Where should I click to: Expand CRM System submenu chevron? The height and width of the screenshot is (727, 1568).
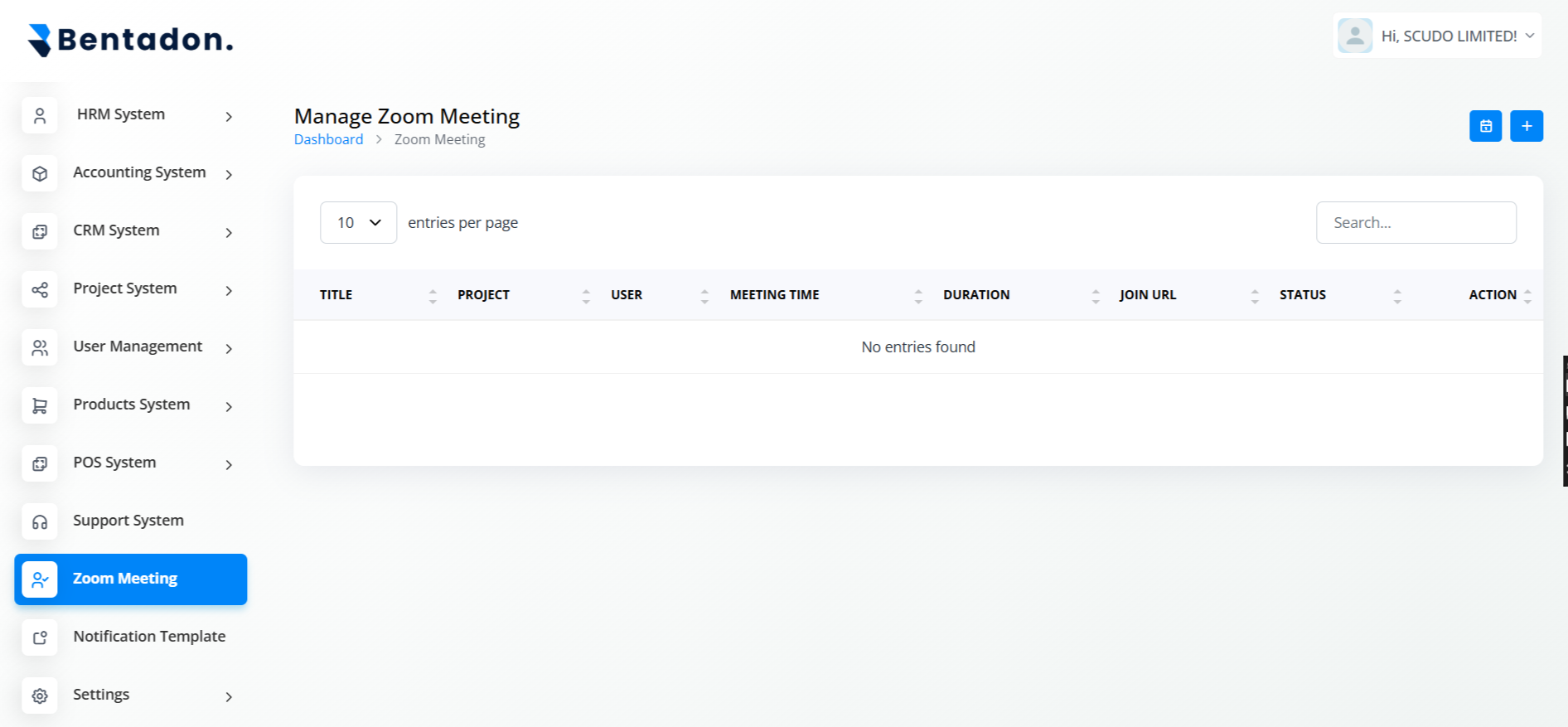pyautogui.click(x=229, y=233)
